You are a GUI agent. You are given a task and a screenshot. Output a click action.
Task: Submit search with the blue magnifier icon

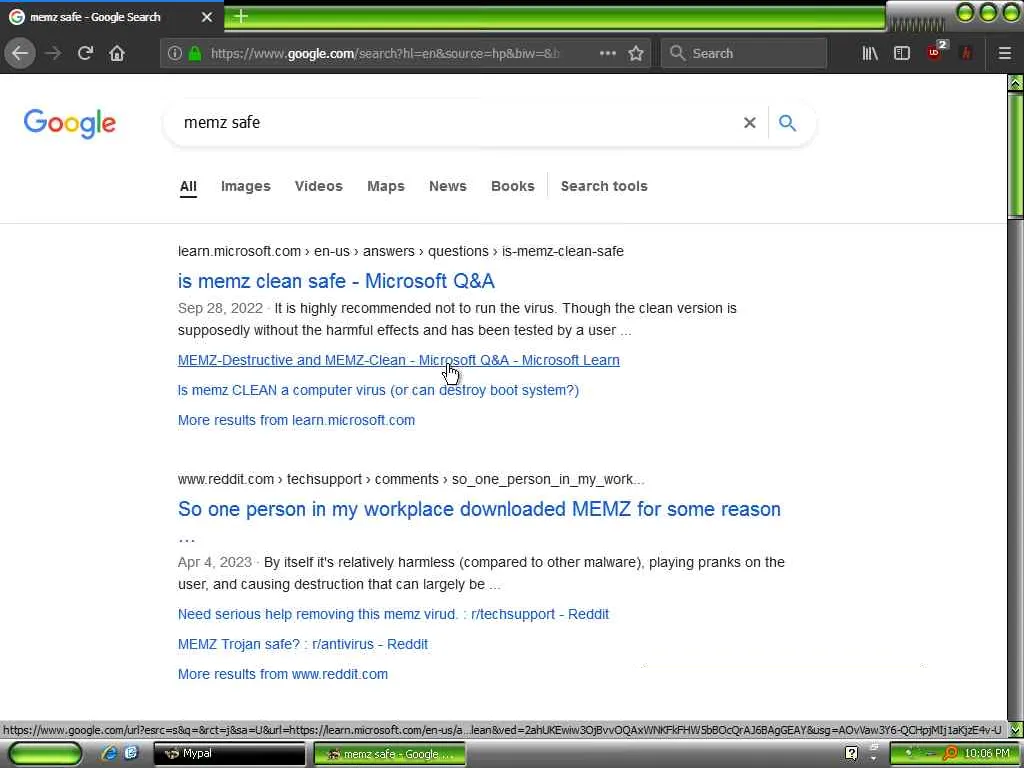click(x=788, y=123)
